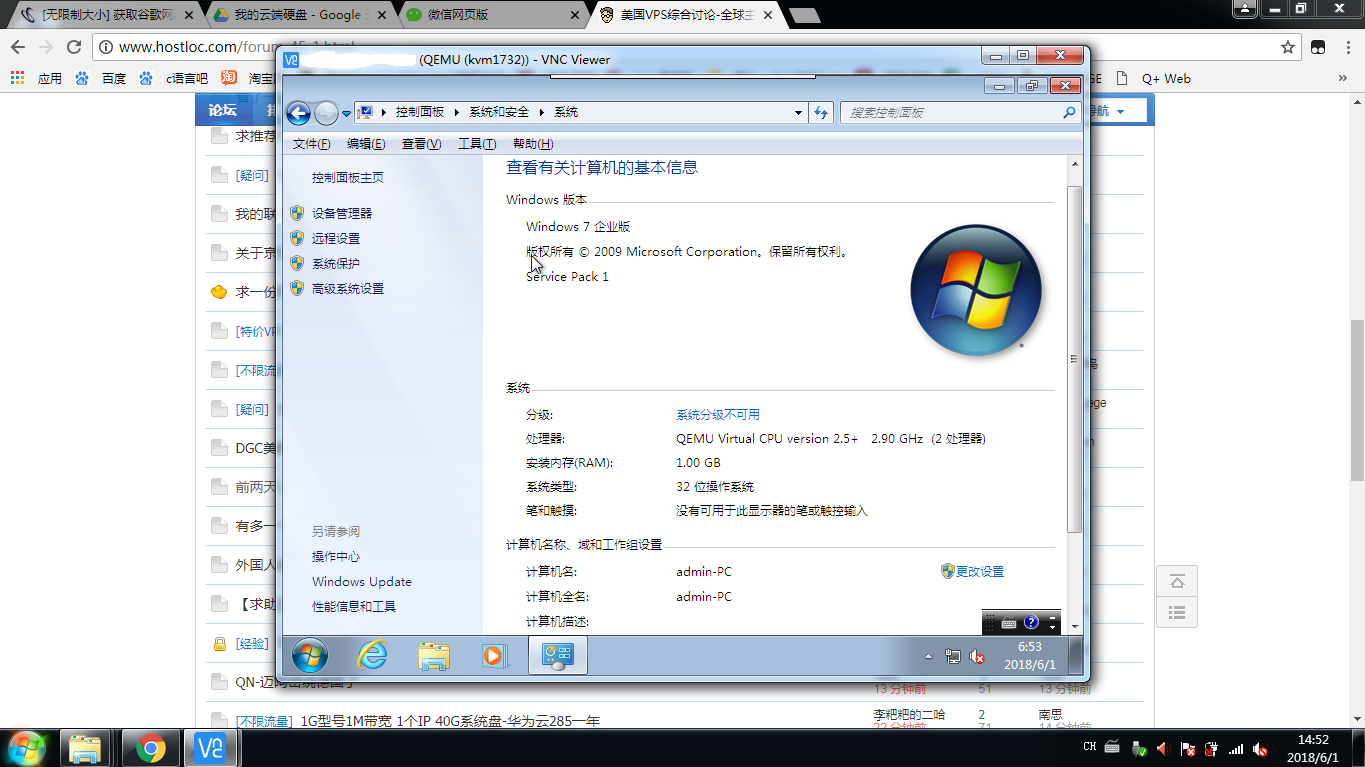Open the c语言吧 bookmark
This screenshot has height=767, width=1365.
174,78
